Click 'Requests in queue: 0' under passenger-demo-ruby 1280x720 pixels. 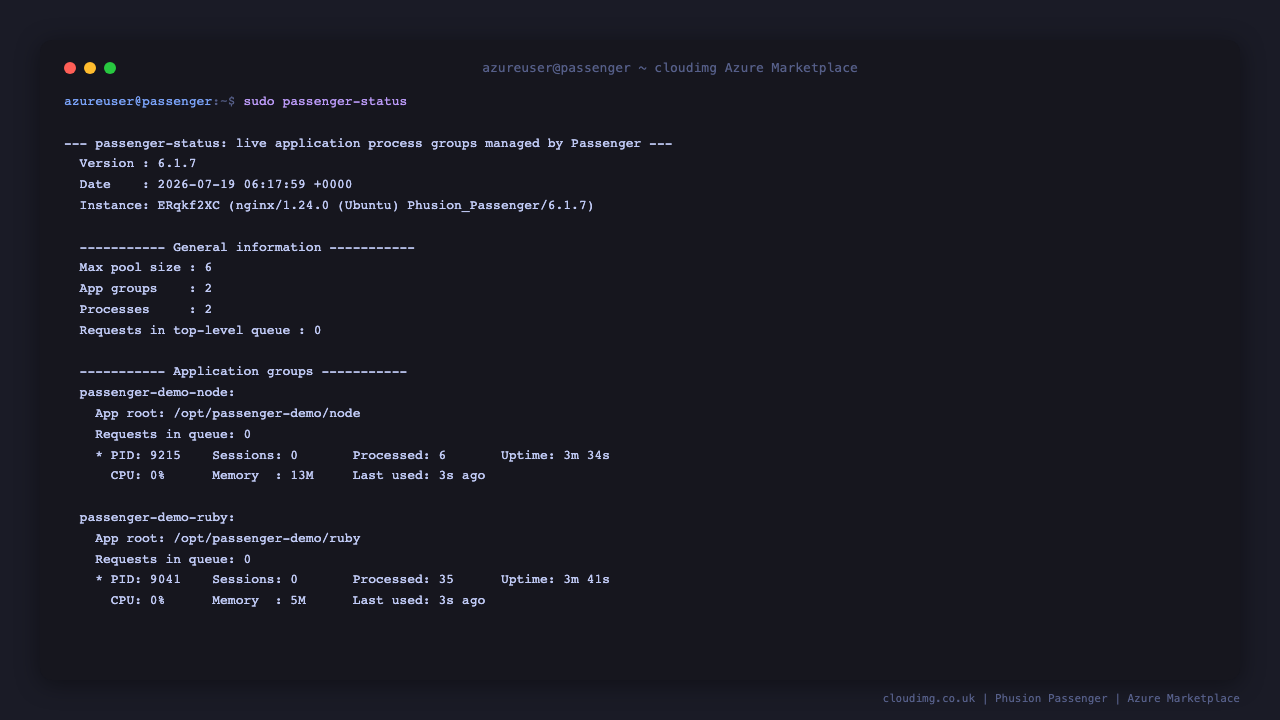[x=173, y=560]
